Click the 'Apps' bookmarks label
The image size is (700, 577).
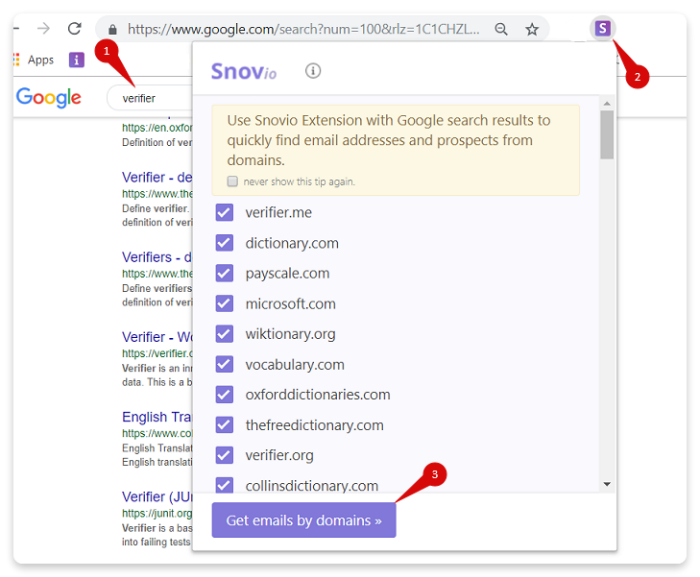coord(41,60)
